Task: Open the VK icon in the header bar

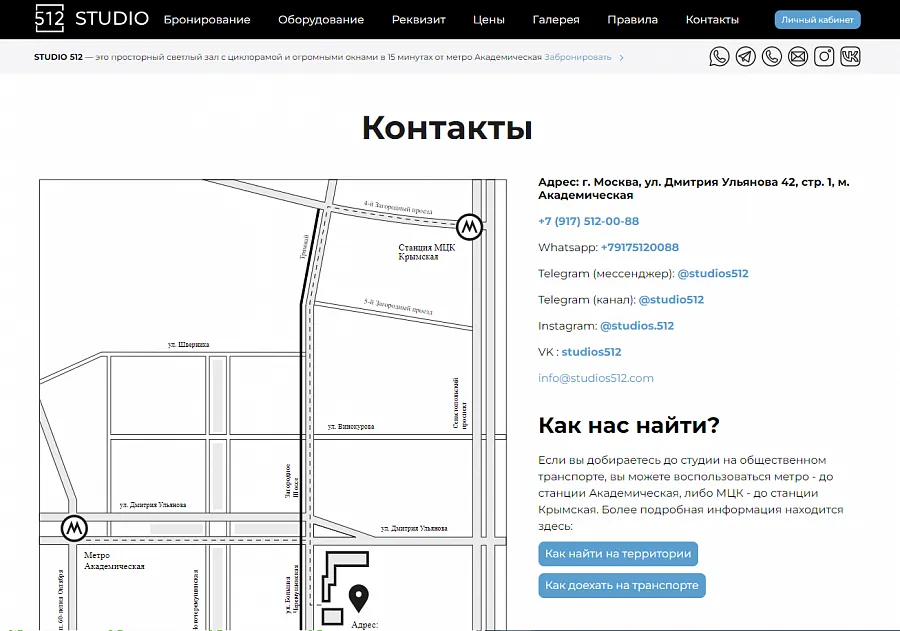Action: [x=850, y=57]
